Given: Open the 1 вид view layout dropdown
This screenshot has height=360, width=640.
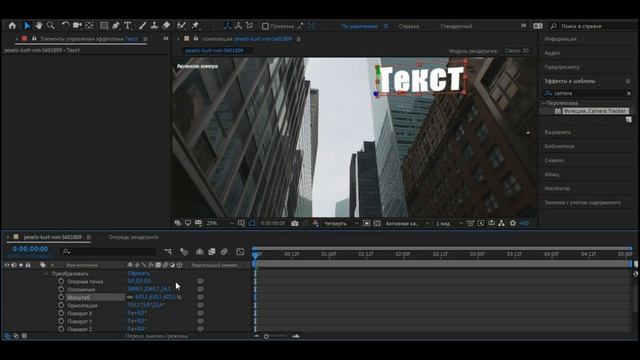Looking at the screenshot, I should [449, 223].
